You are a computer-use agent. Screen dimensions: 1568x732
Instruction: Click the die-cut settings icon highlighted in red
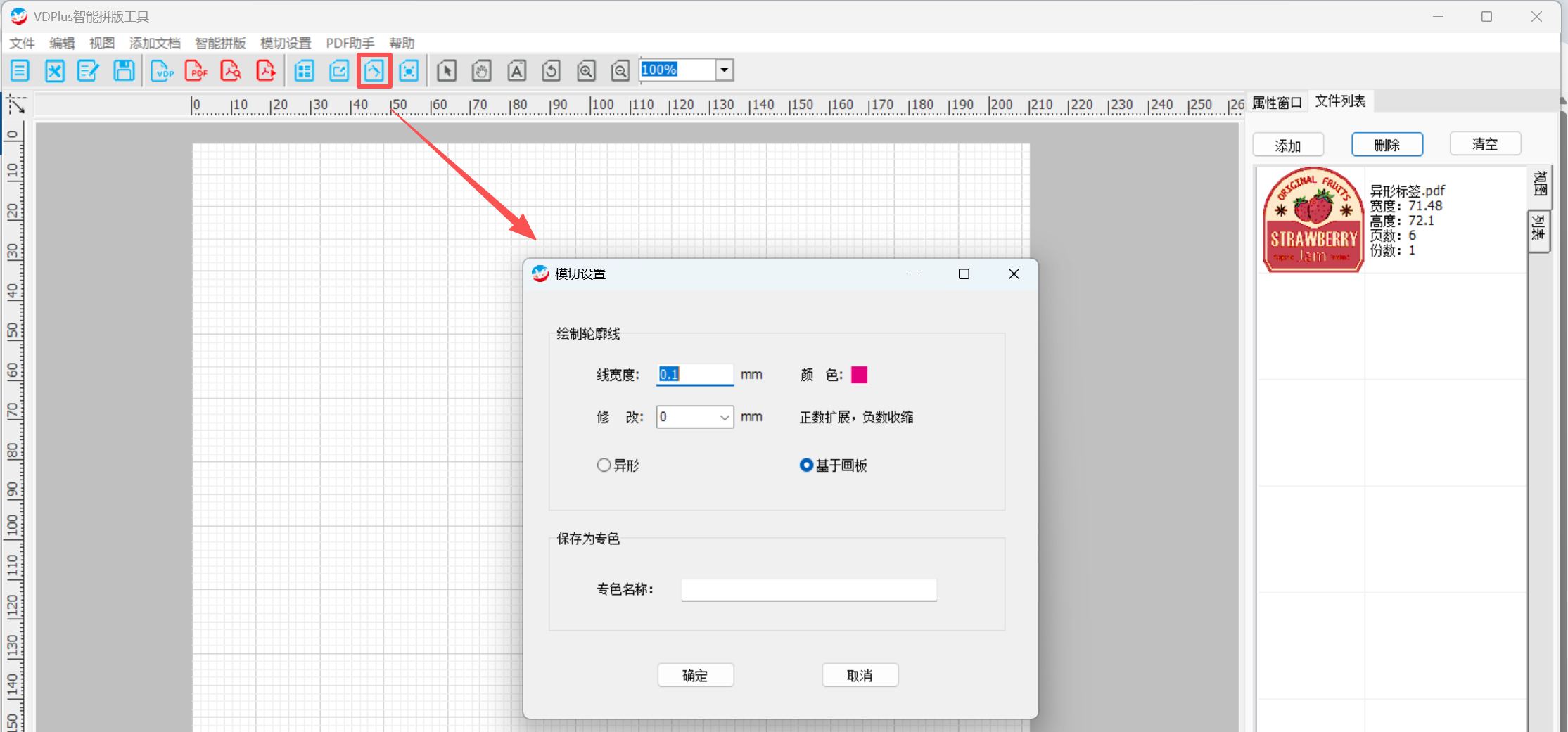374,70
